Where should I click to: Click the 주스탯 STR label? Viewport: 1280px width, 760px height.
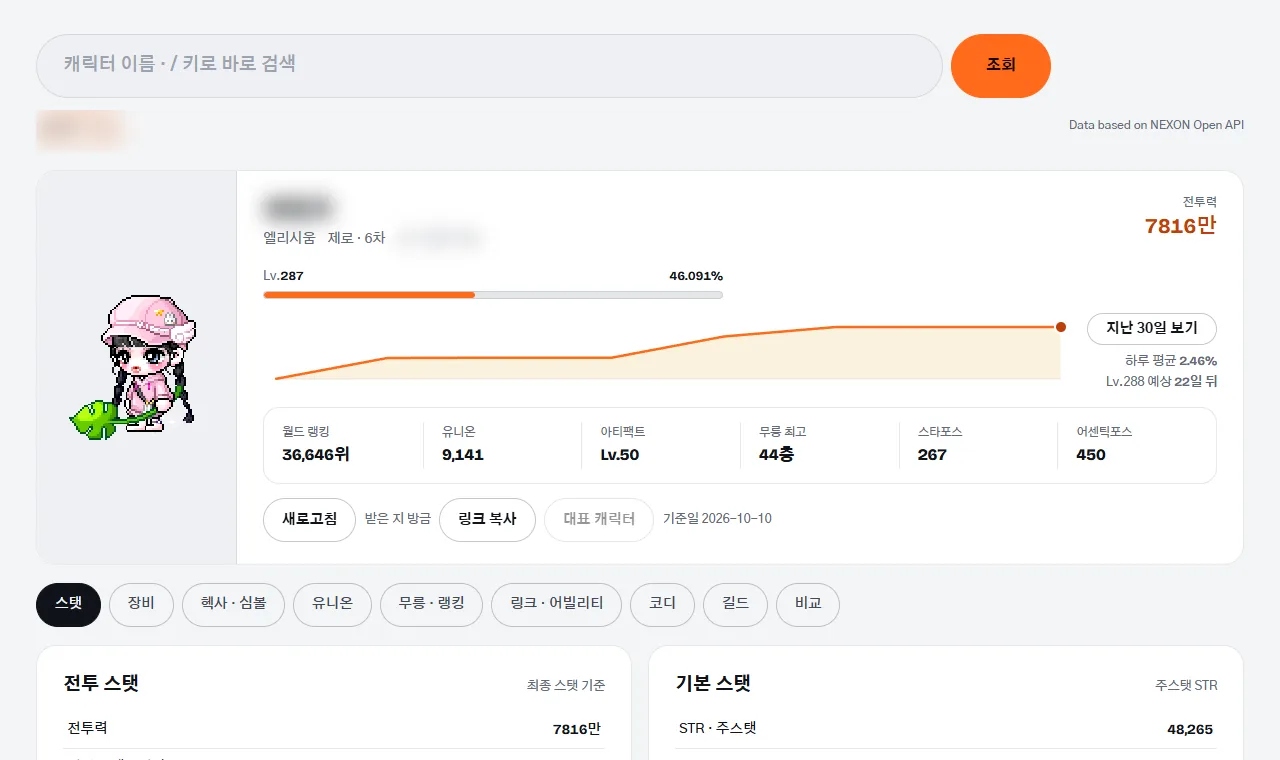(x=1186, y=685)
